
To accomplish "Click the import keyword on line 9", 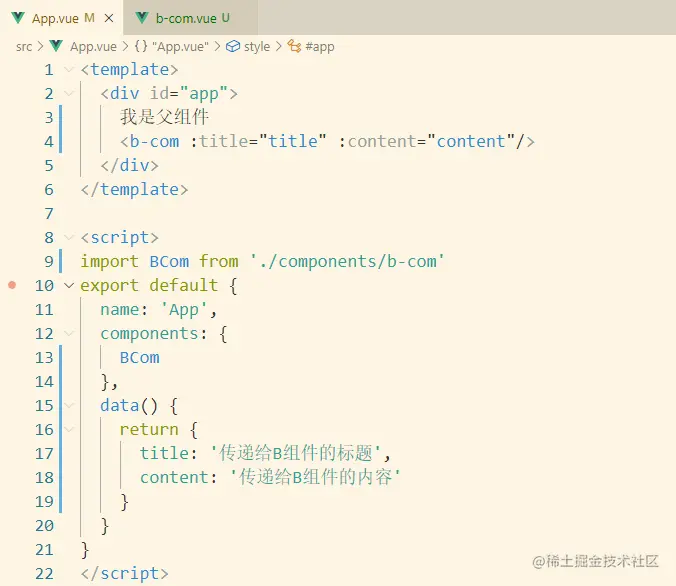I will click(110, 262).
